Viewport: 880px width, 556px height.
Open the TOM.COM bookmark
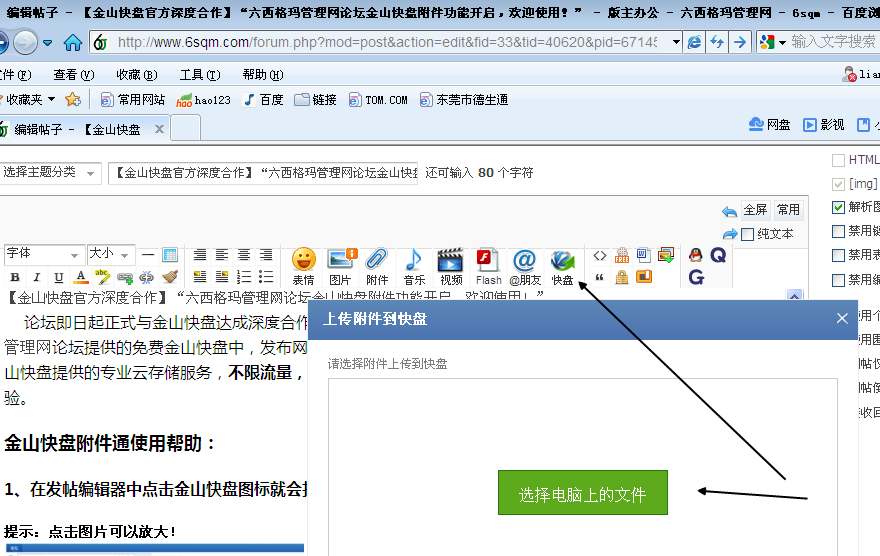(378, 100)
